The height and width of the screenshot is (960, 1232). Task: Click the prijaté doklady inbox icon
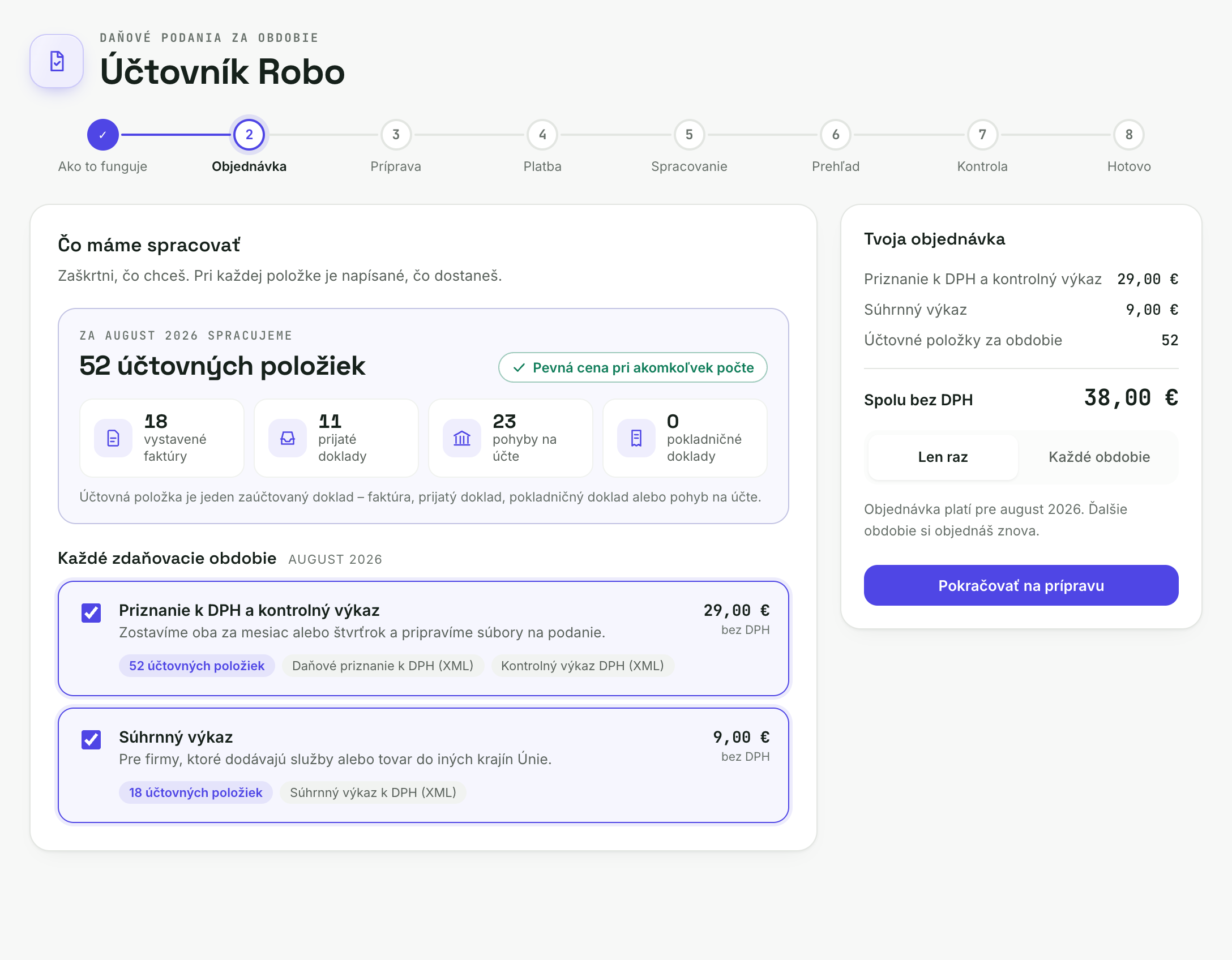pos(288,438)
